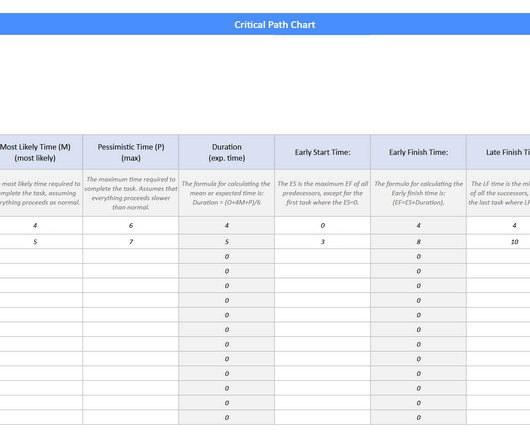Click Early Start Time cell with value 0

tap(322, 225)
